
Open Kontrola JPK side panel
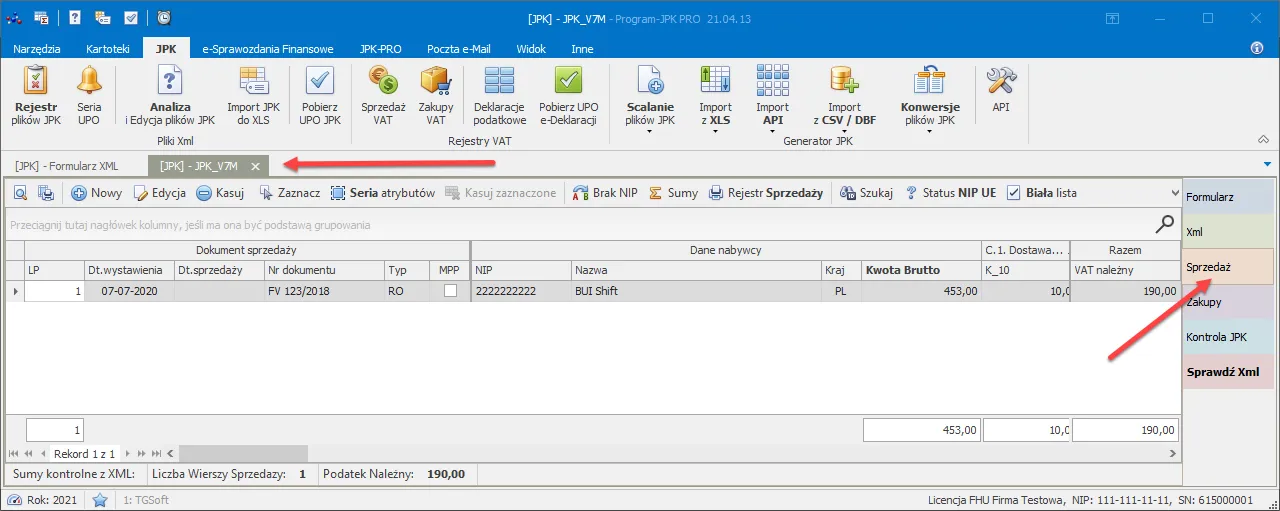point(1229,337)
